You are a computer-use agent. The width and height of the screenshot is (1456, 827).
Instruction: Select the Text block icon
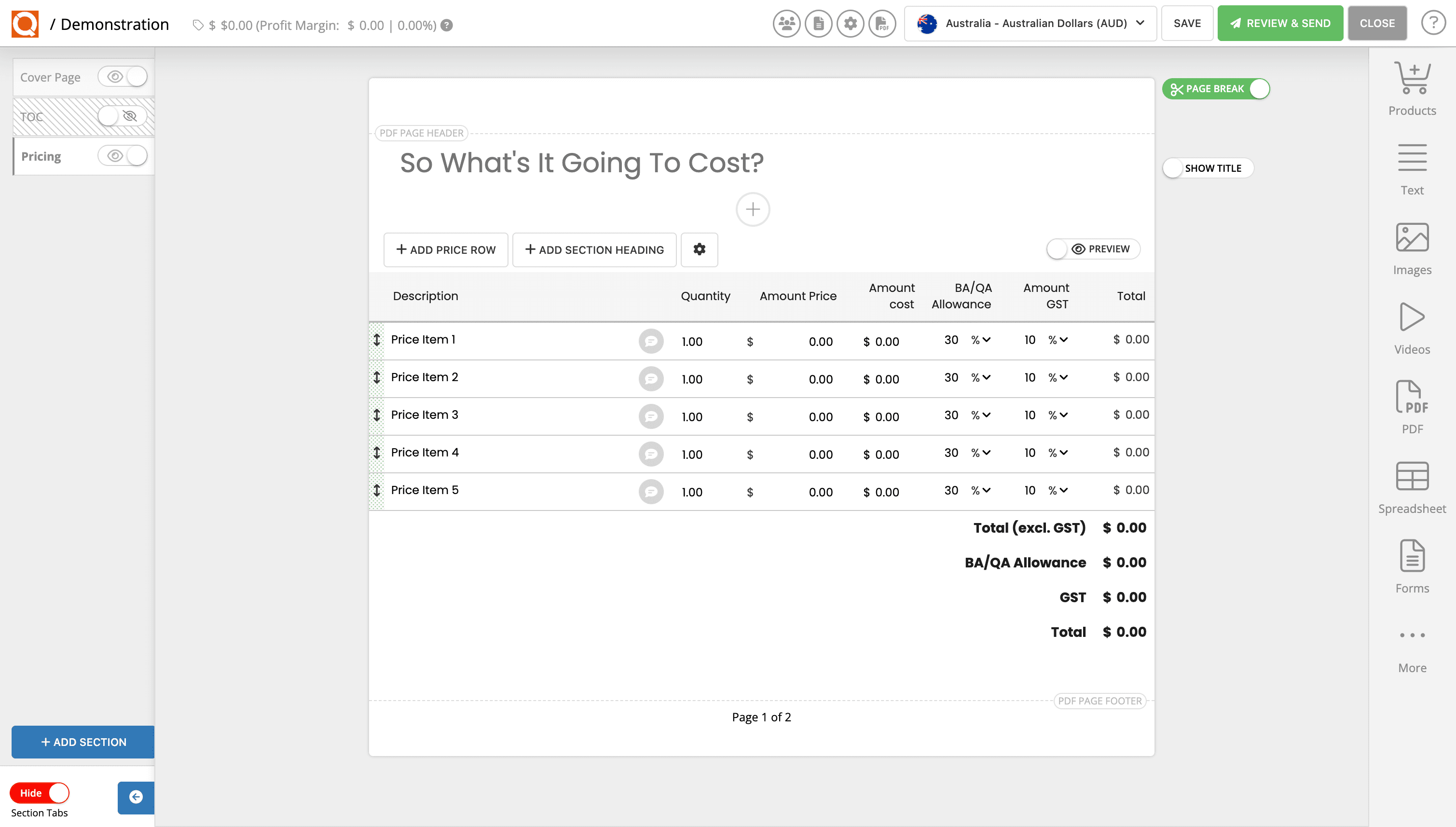coord(1412,159)
